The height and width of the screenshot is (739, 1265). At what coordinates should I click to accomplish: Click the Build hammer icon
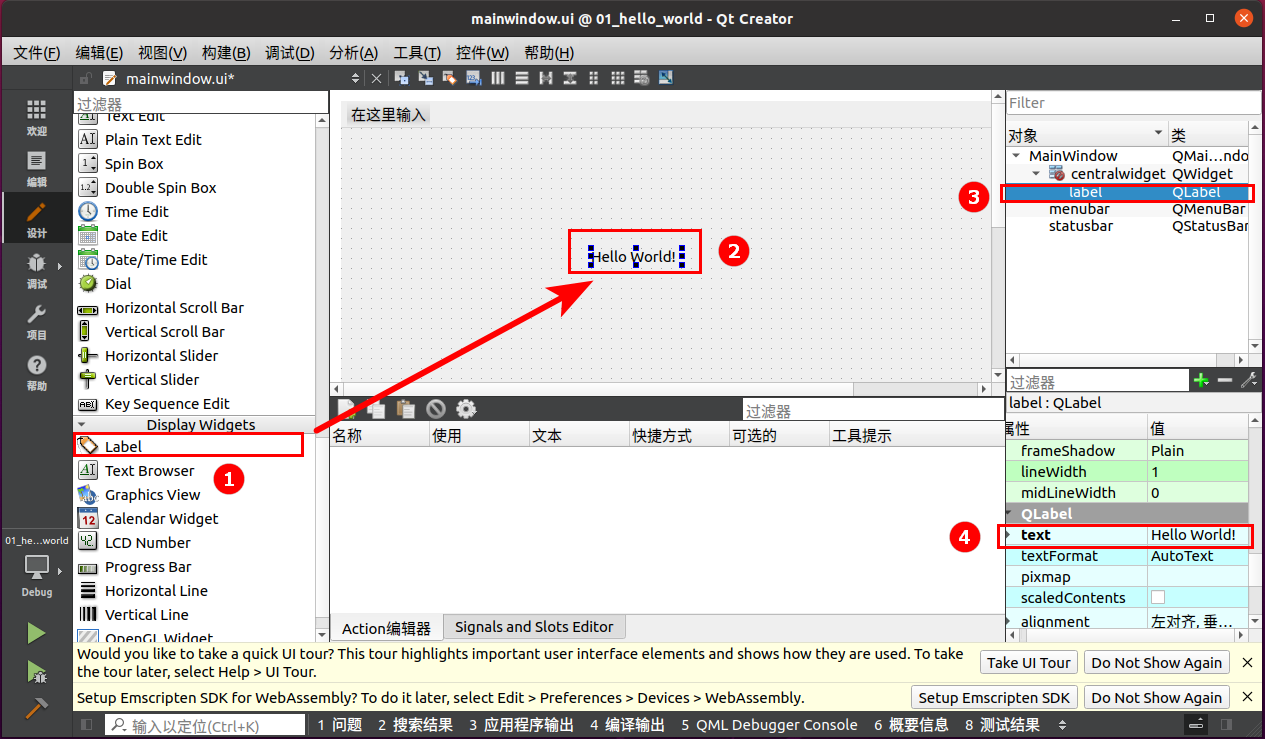pos(36,708)
